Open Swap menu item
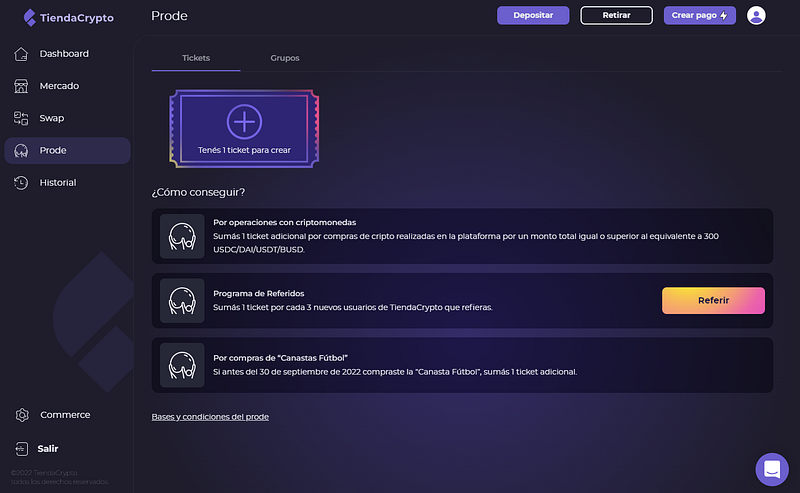800x493 pixels. click(x=67, y=118)
